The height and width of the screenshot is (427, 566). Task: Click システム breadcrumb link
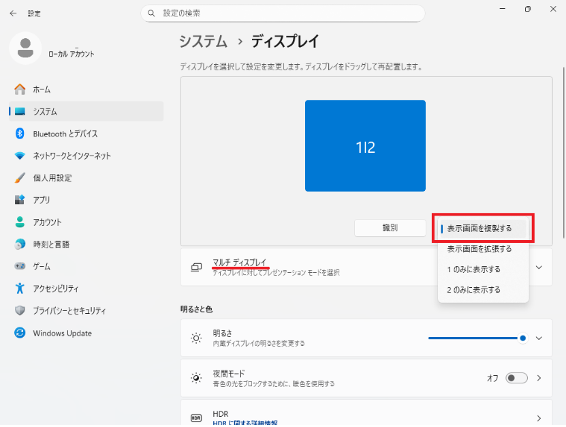(x=203, y=41)
